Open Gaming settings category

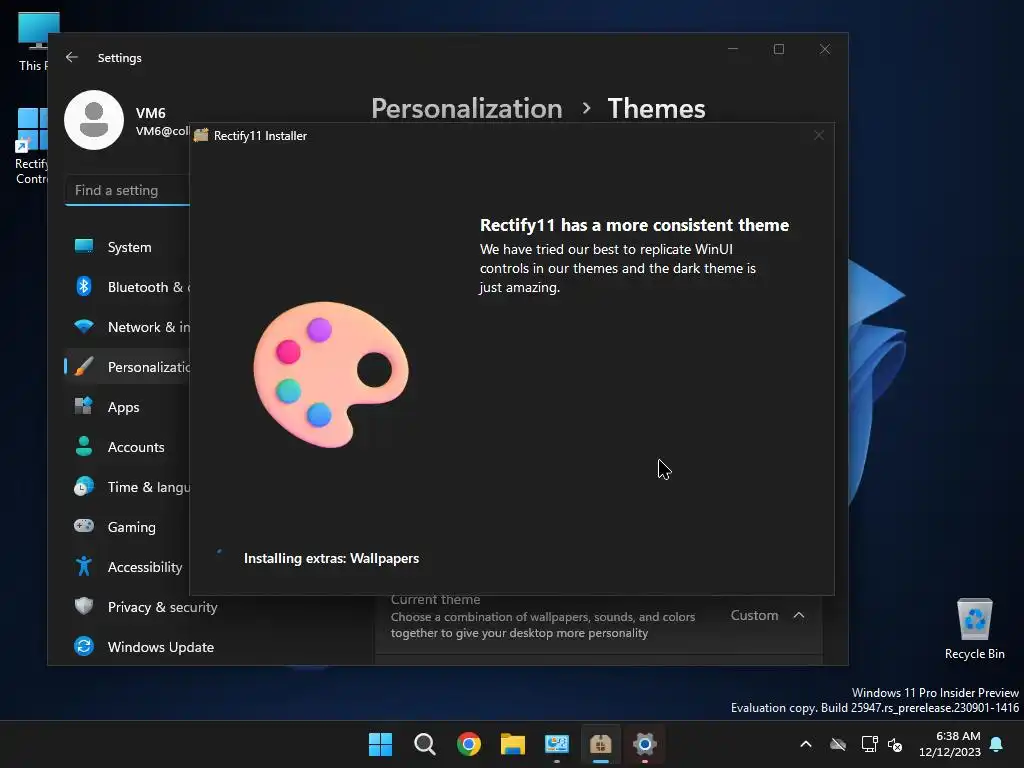pos(127,527)
